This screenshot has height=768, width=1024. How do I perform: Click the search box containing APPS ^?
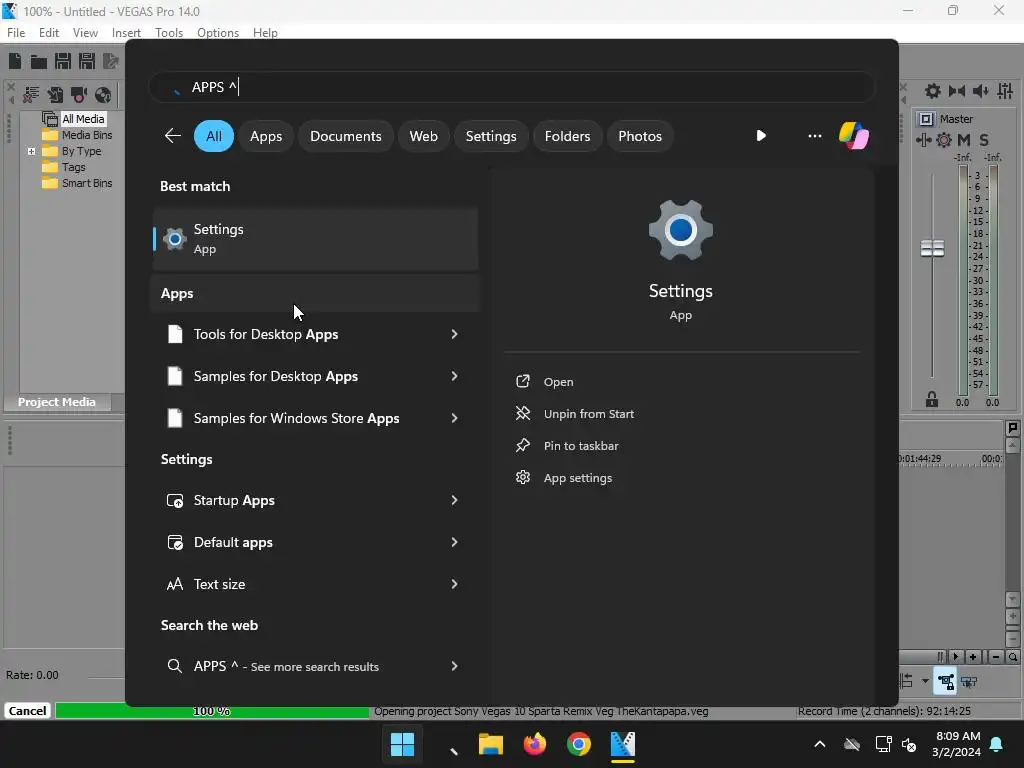tap(512, 87)
